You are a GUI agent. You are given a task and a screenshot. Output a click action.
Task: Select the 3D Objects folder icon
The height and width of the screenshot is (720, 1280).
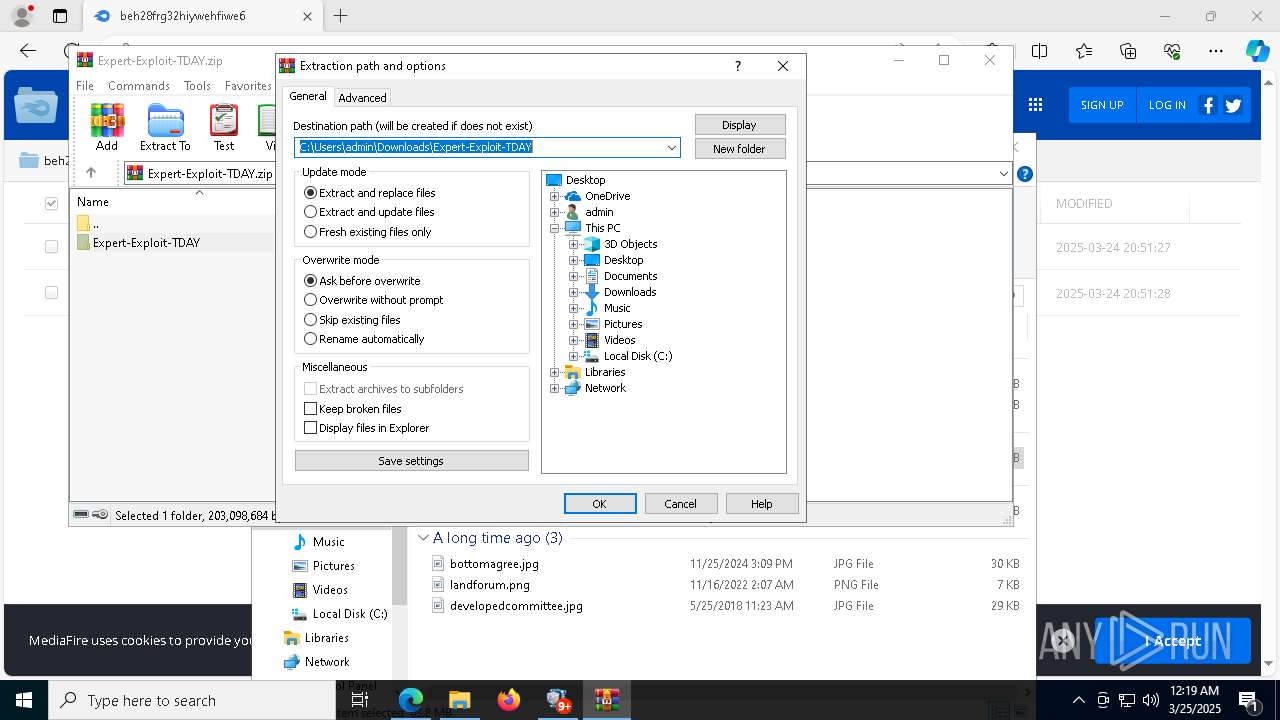(592, 244)
